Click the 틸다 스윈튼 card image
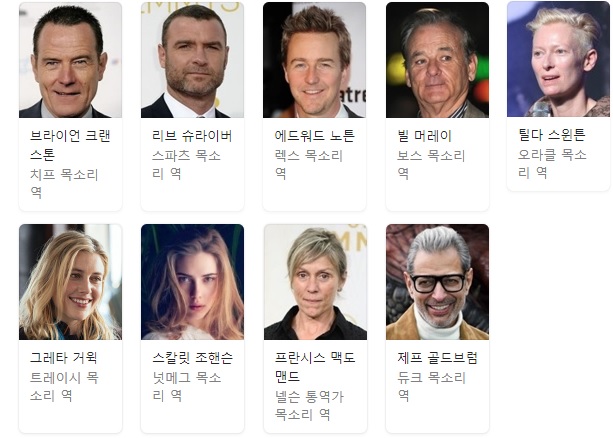 click(x=558, y=59)
